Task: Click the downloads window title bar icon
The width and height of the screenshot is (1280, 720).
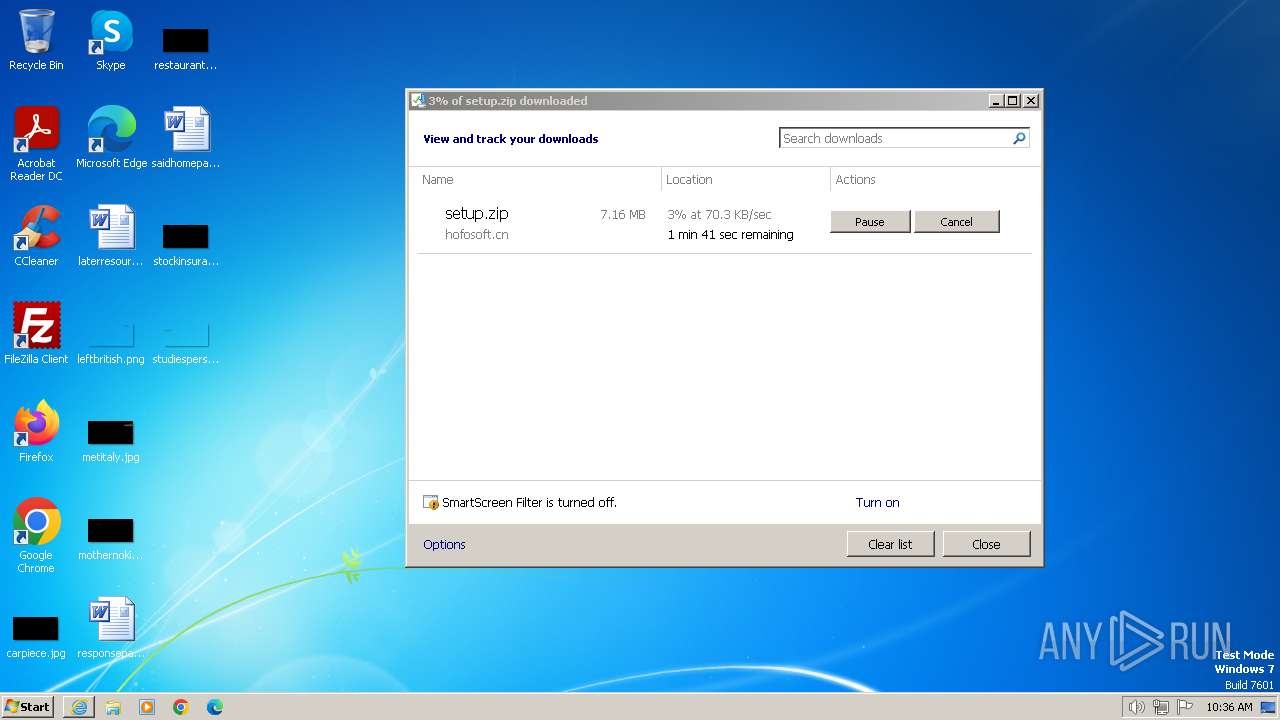Action: (x=418, y=100)
